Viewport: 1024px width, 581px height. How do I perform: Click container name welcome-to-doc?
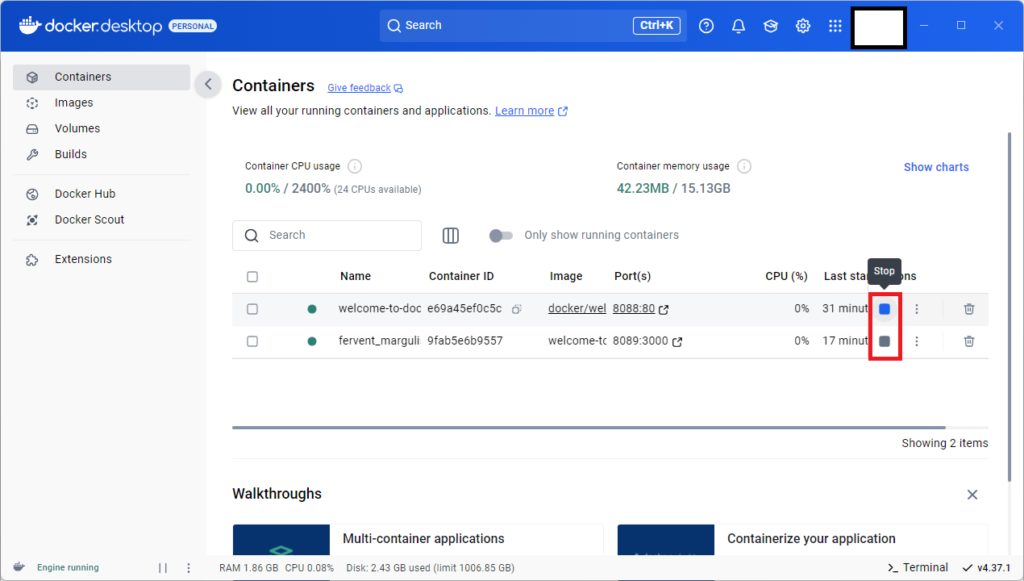tap(379, 308)
